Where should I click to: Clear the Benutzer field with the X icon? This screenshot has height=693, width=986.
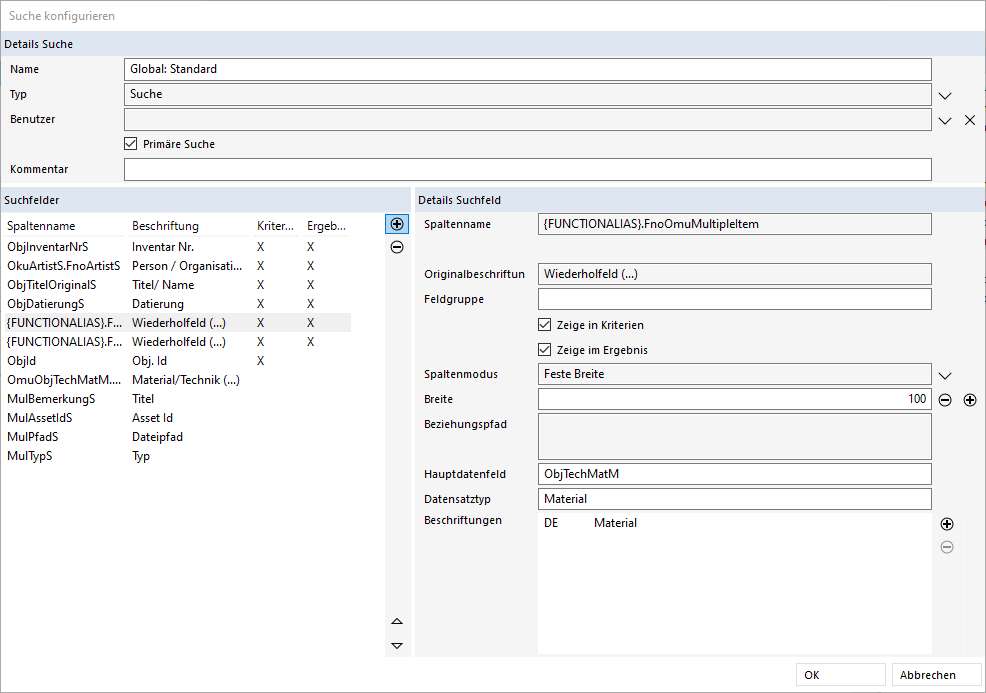pyautogui.click(x=969, y=120)
